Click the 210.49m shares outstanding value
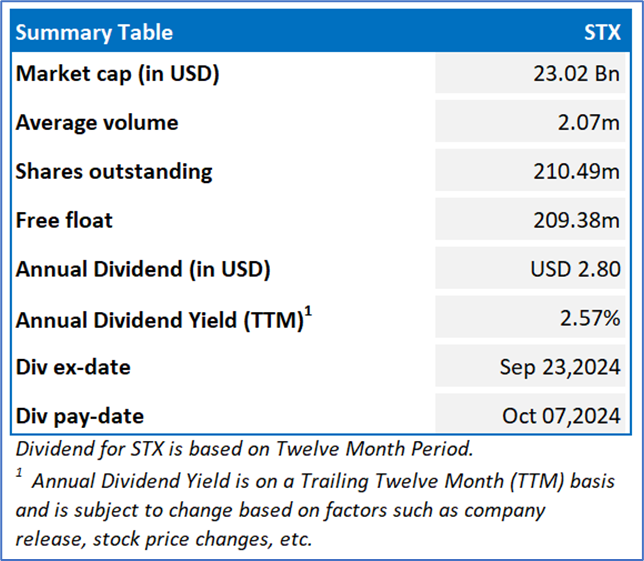The width and height of the screenshot is (644, 561). click(x=576, y=171)
